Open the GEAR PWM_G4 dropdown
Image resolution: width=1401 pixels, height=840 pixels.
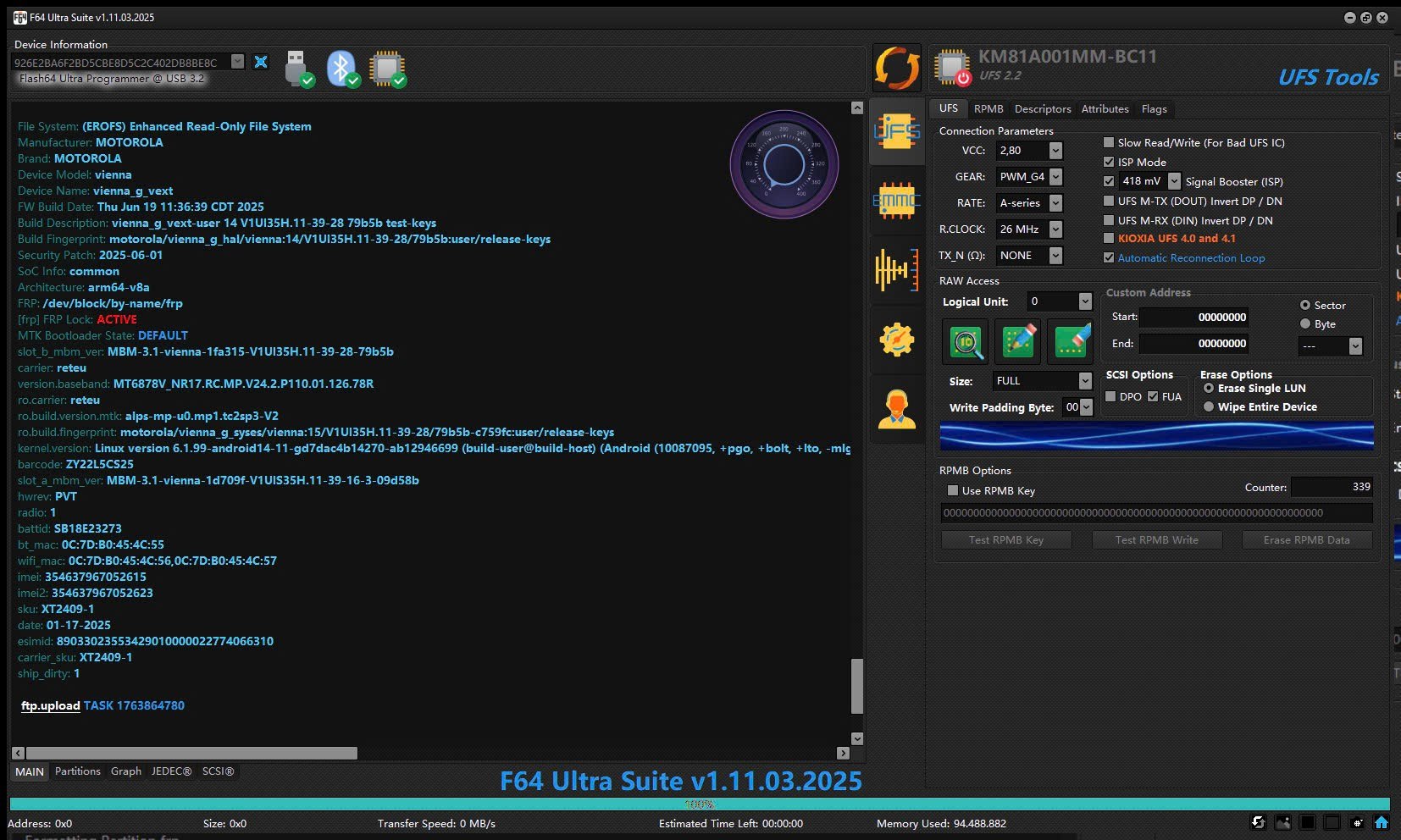[1055, 177]
